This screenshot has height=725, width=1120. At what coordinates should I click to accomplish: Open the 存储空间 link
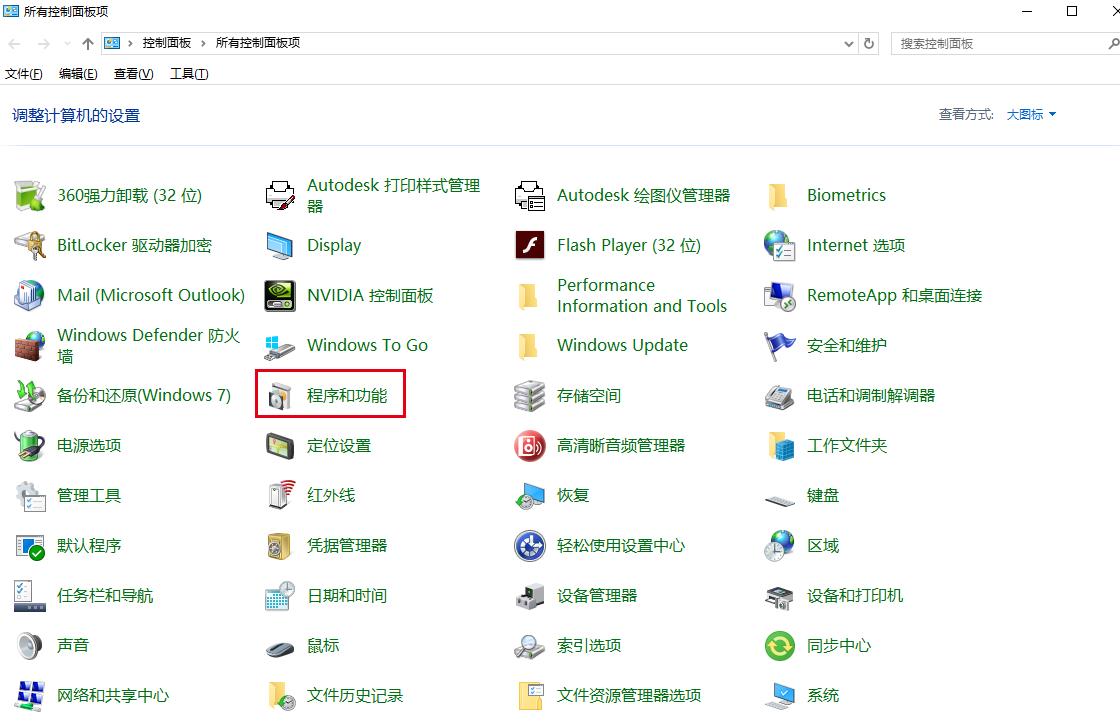589,395
